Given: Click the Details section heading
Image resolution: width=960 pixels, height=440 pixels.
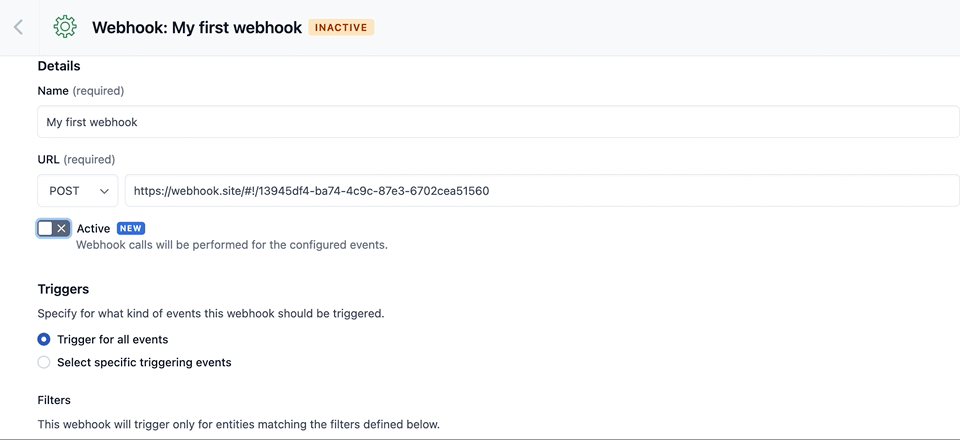Looking at the screenshot, I should coord(59,65).
